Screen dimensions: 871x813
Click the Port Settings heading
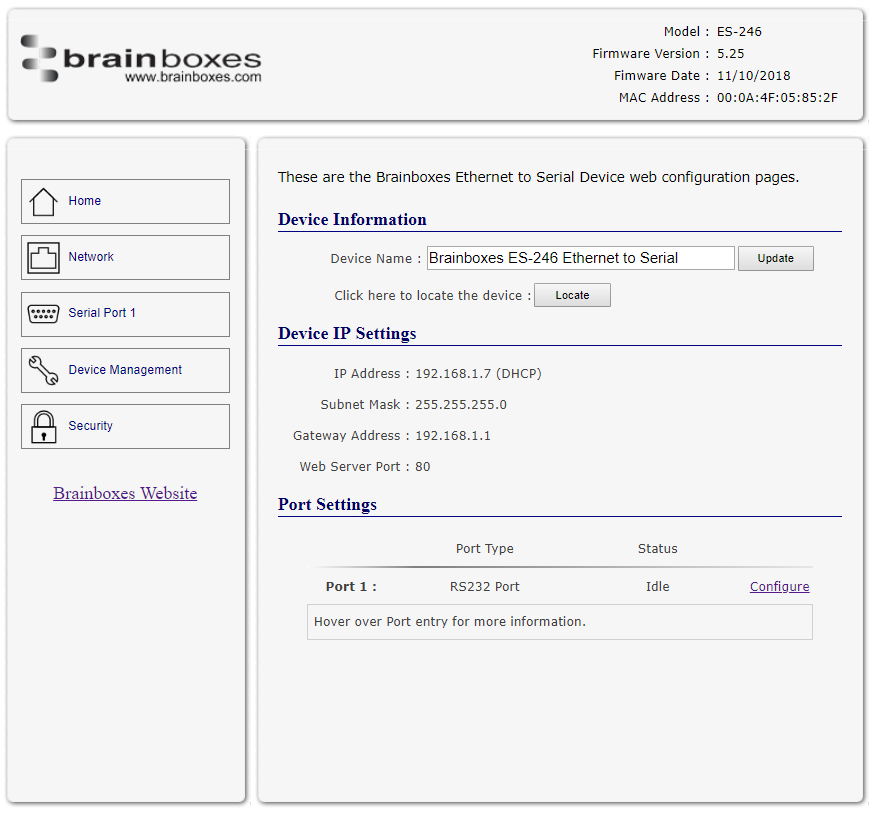(x=327, y=504)
